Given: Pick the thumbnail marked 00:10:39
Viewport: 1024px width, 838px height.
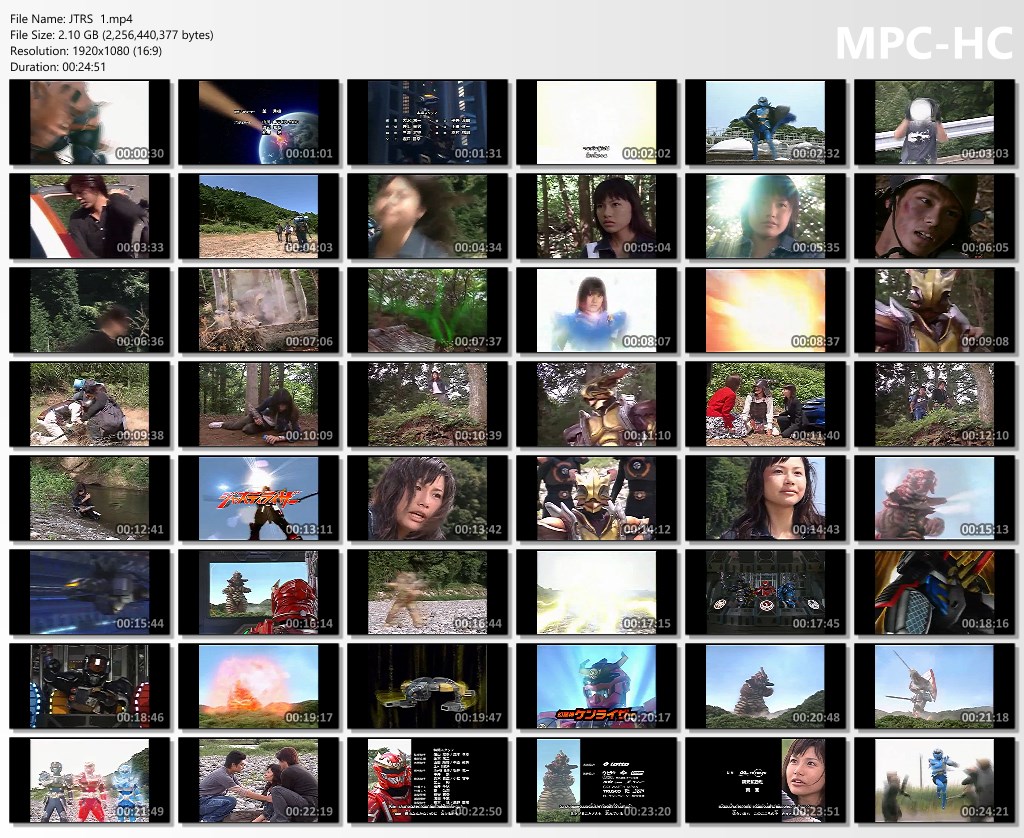Looking at the screenshot, I should (428, 404).
